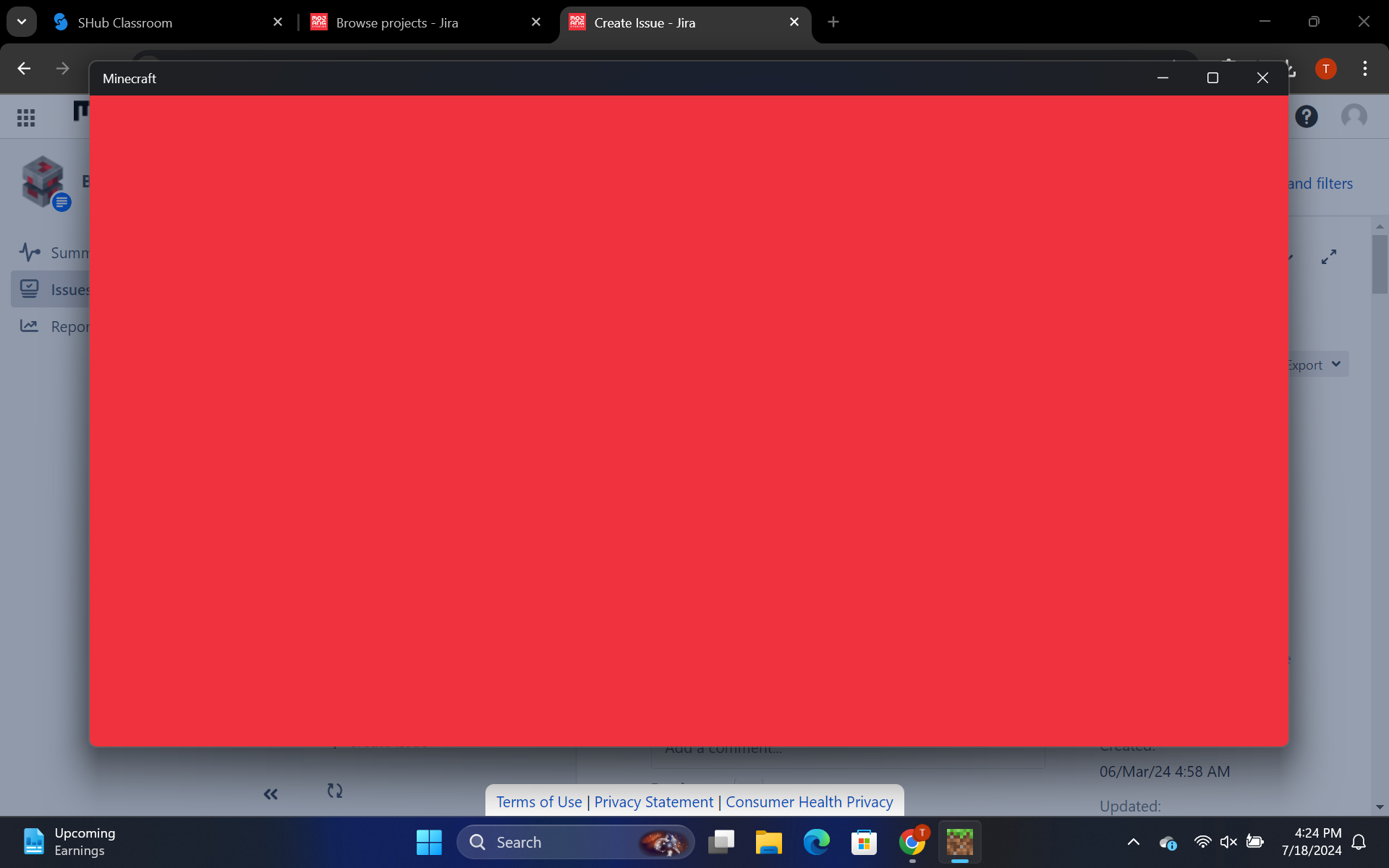Open the user profile avatar icon
The image size is (1389, 868).
pos(1354,116)
